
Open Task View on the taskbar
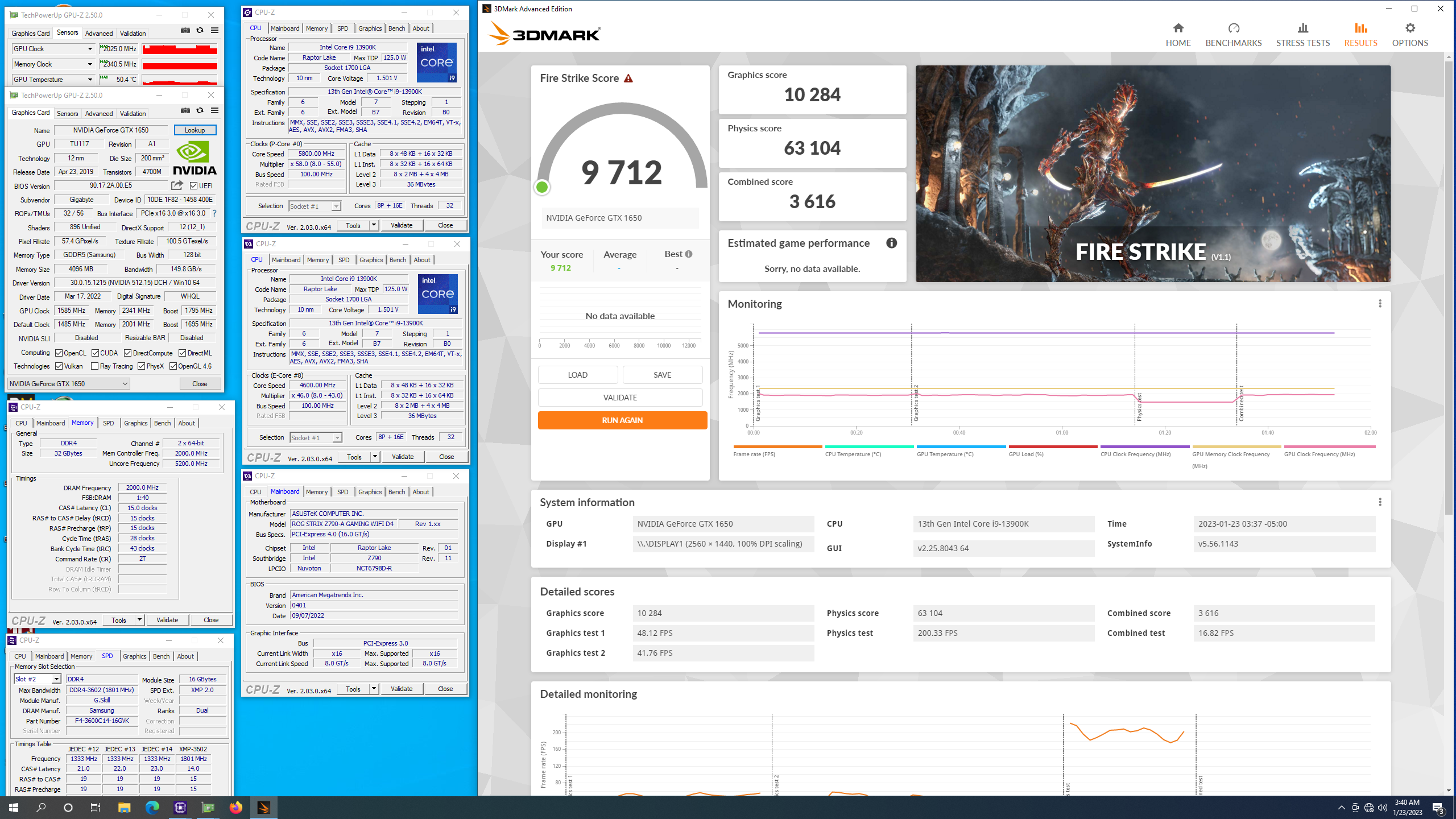click(96, 807)
